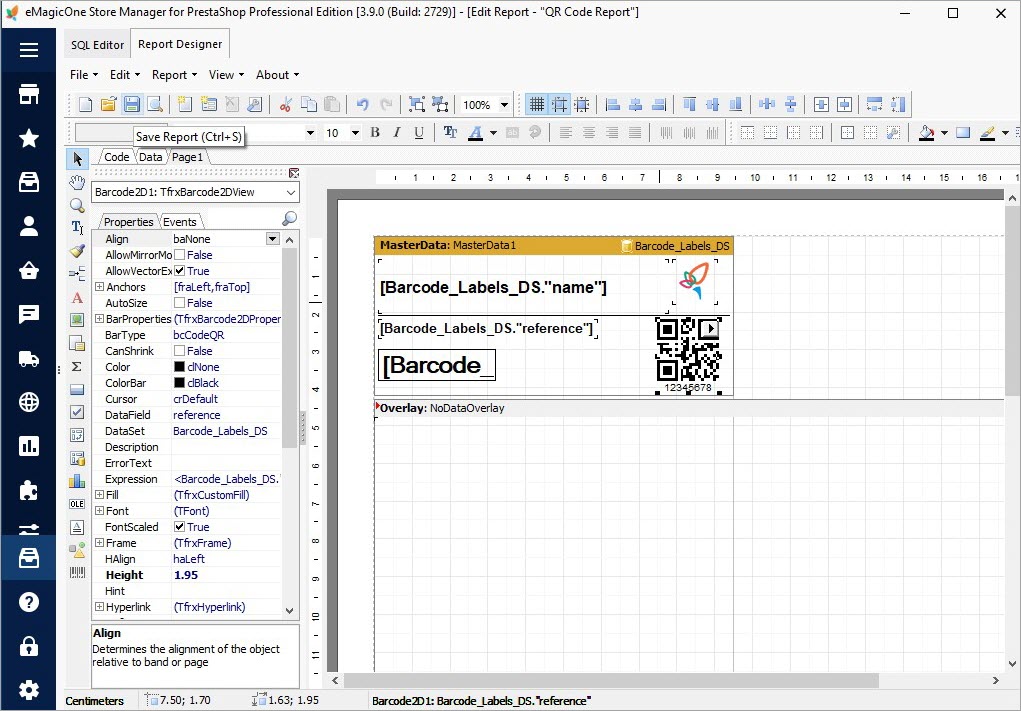1021x711 pixels.
Task: Open the object selector Barcode2D1 dropdown
Action: (290, 192)
